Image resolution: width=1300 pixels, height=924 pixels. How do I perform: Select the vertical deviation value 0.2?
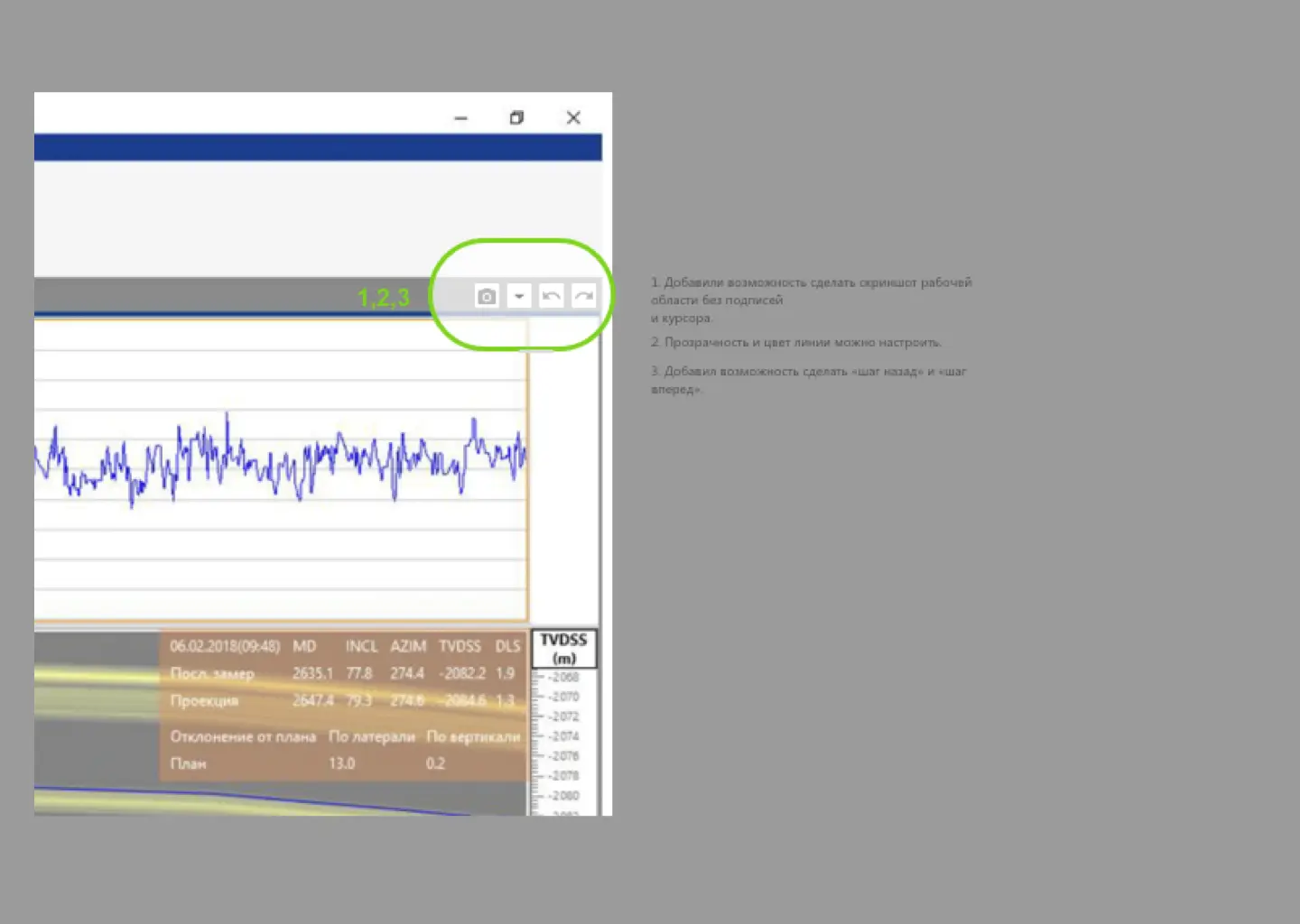click(435, 763)
